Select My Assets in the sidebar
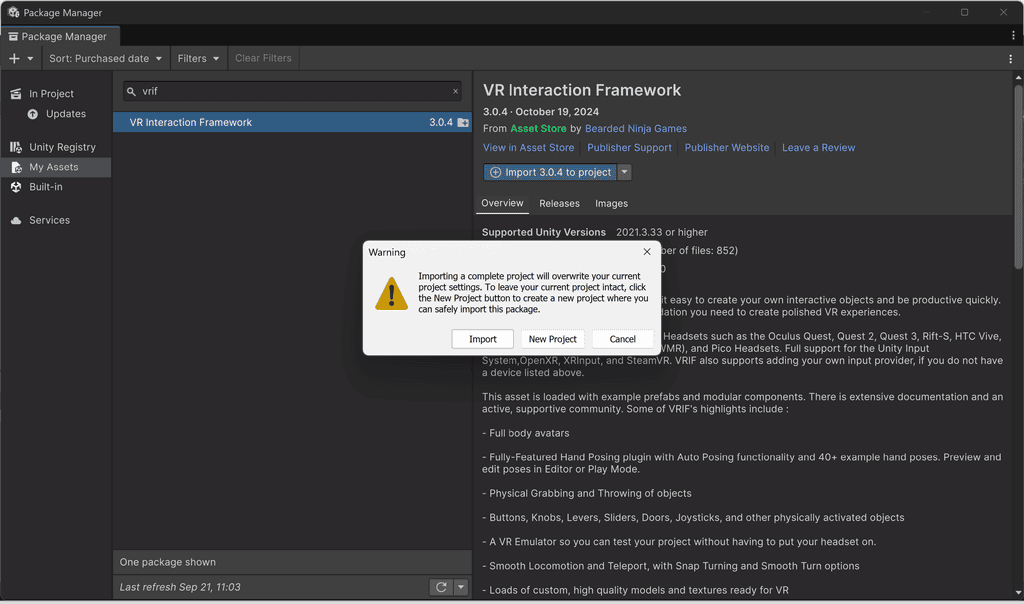 point(56,167)
